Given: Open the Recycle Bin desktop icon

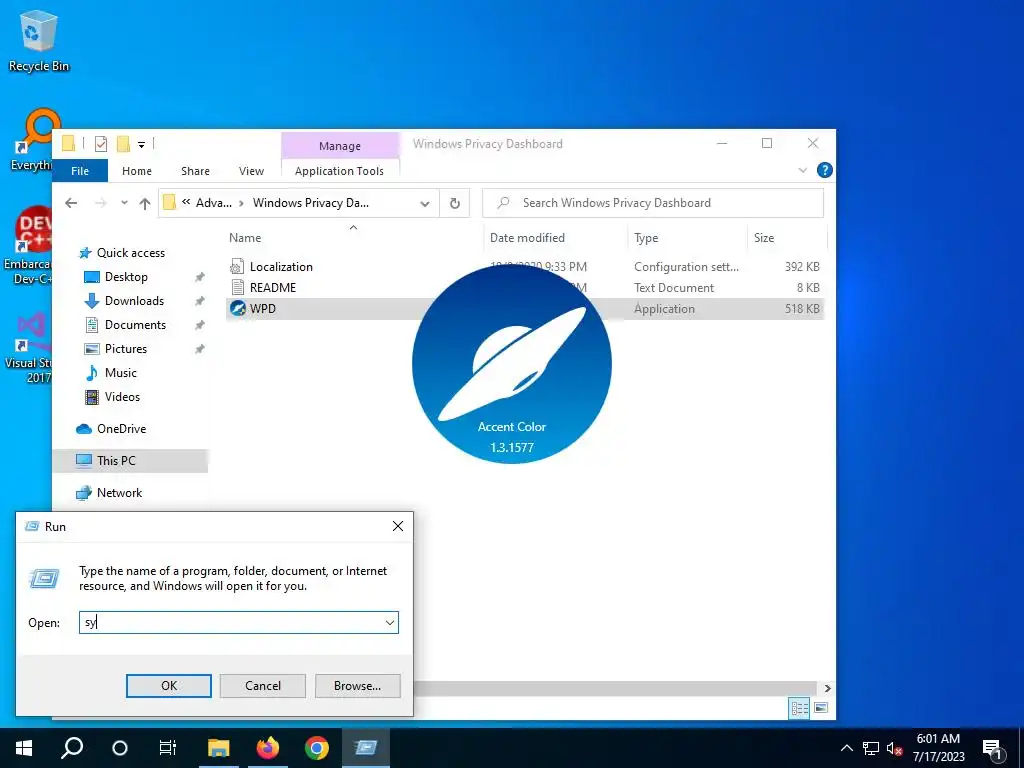Looking at the screenshot, I should [x=39, y=40].
